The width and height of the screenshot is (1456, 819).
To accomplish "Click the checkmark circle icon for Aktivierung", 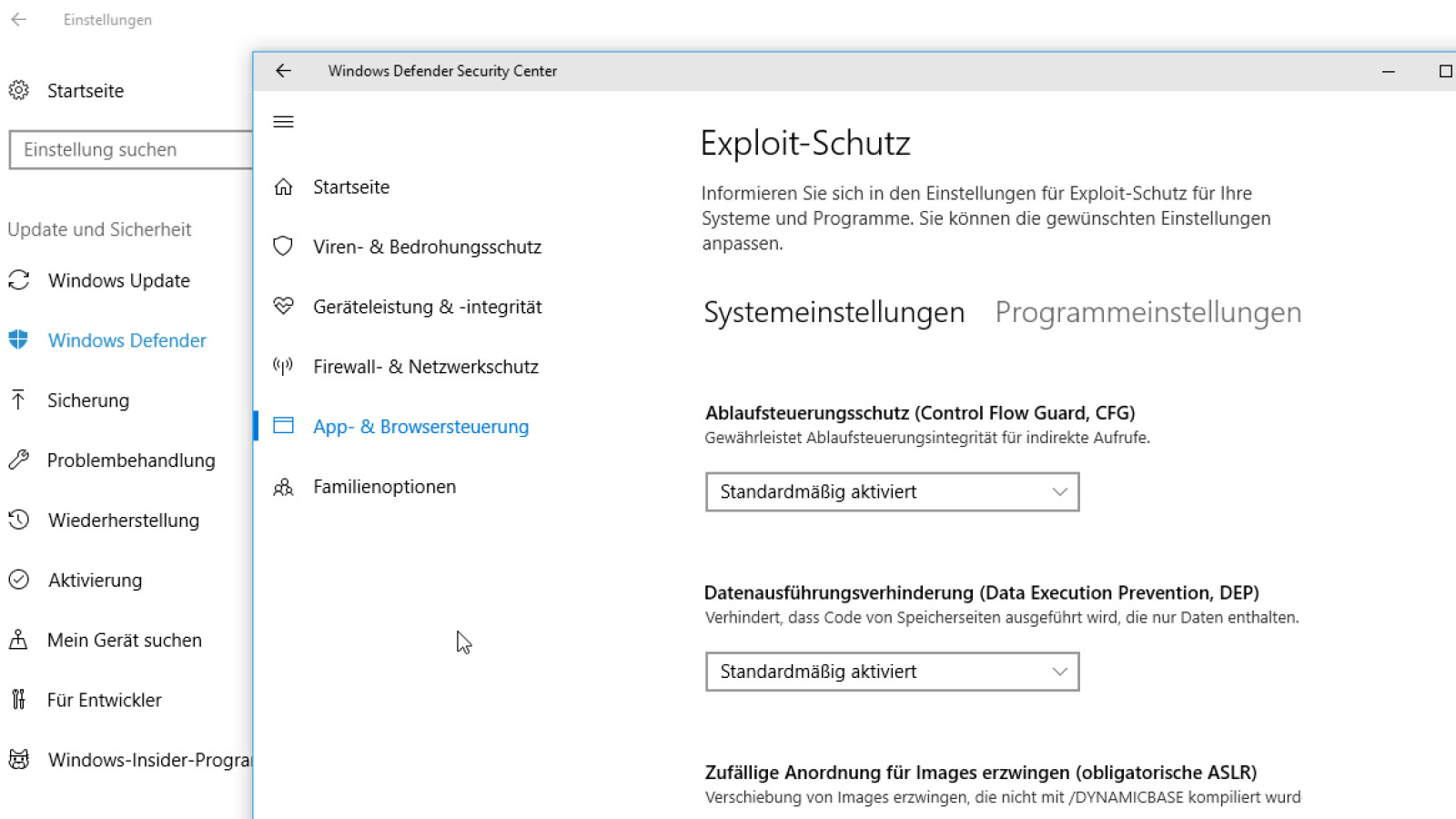I will click(18, 580).
